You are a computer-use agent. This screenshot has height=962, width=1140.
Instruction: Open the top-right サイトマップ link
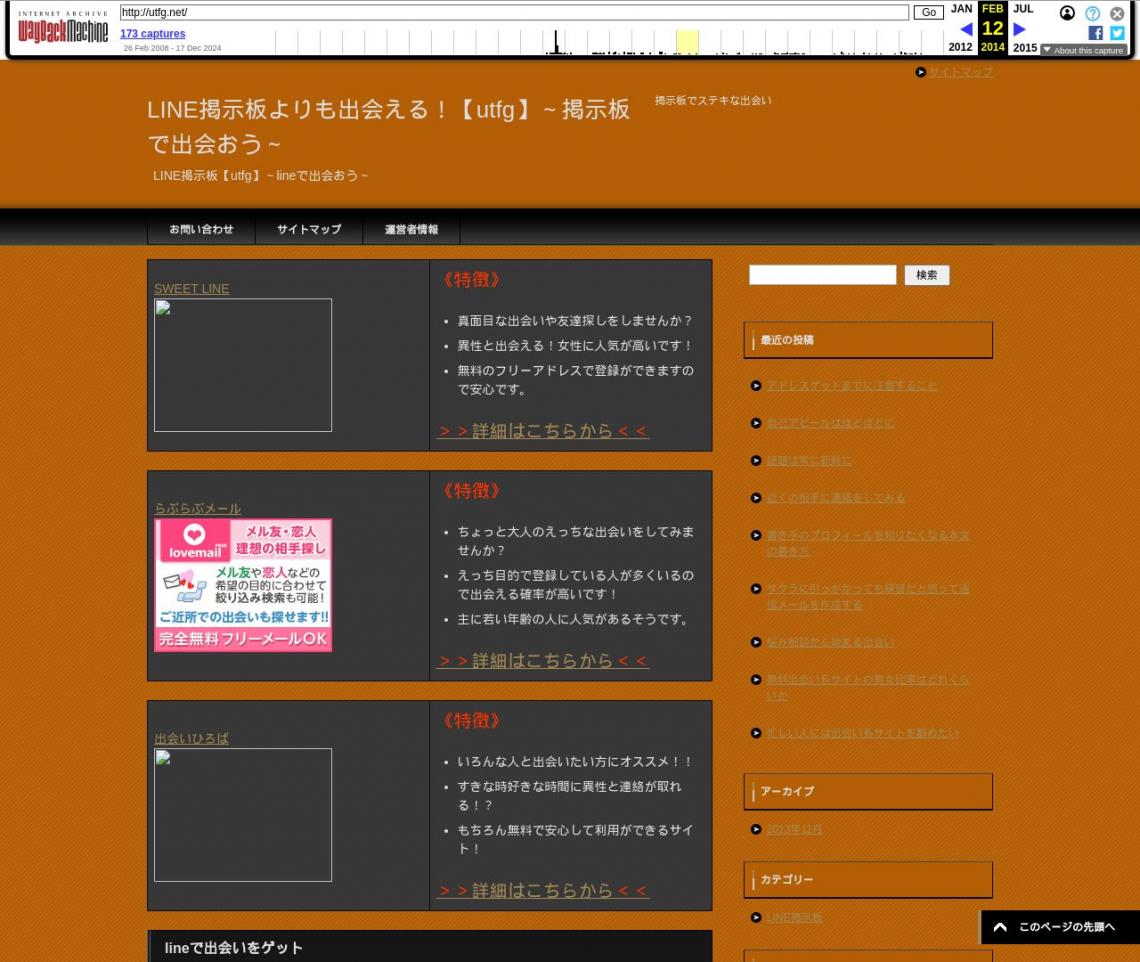click(960, 72)
